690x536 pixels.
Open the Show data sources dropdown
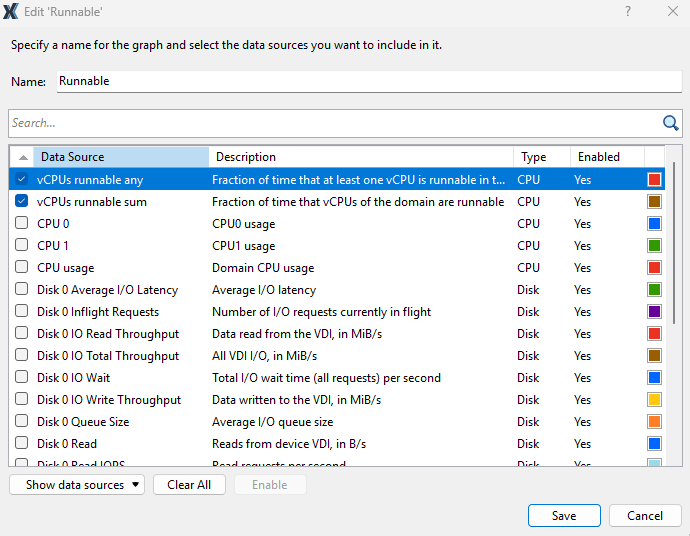point(77,485)
